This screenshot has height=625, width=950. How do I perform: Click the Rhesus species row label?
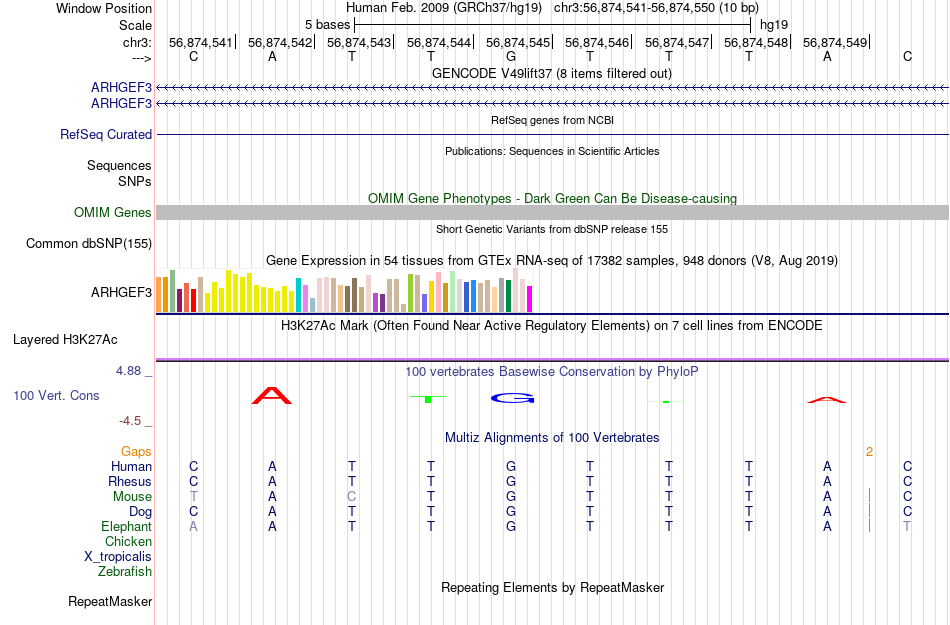[130, 481]
